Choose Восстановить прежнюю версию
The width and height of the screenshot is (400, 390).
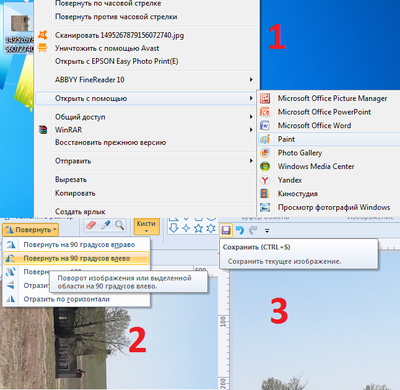(x=110, y=142)
